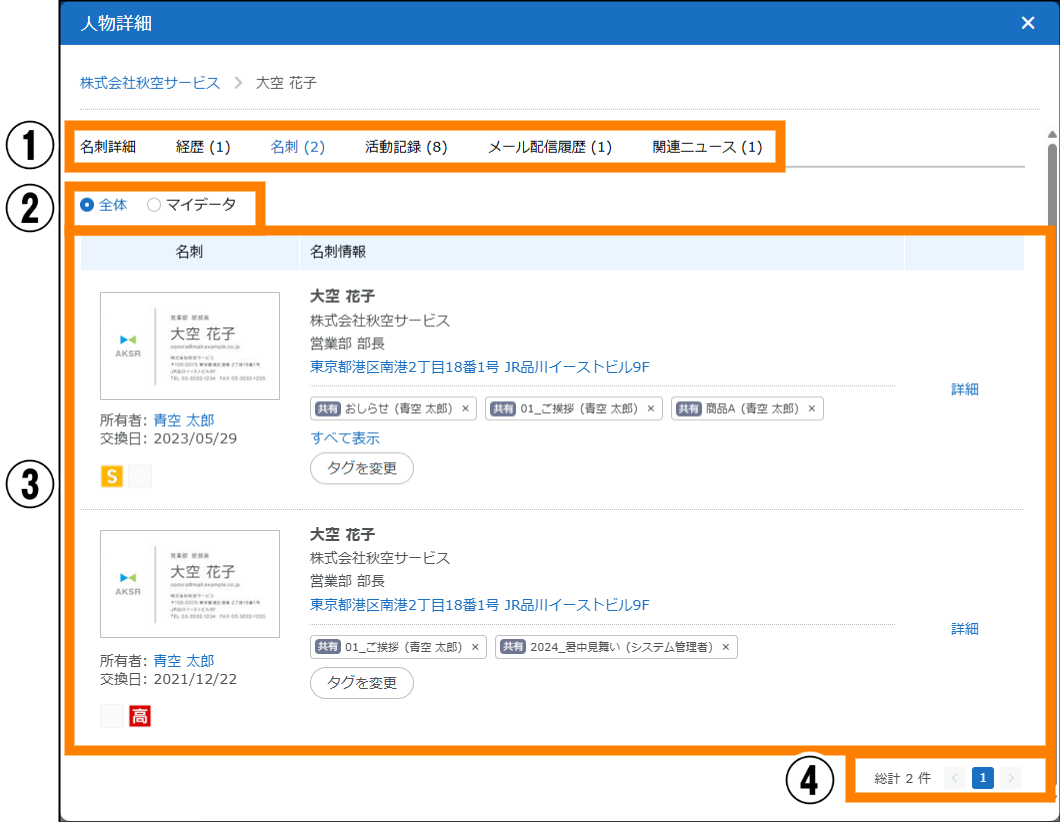Open the 関連ニュース (1) tab
Viewport: 1060px width, 822px height.
[x=707, y=147]
